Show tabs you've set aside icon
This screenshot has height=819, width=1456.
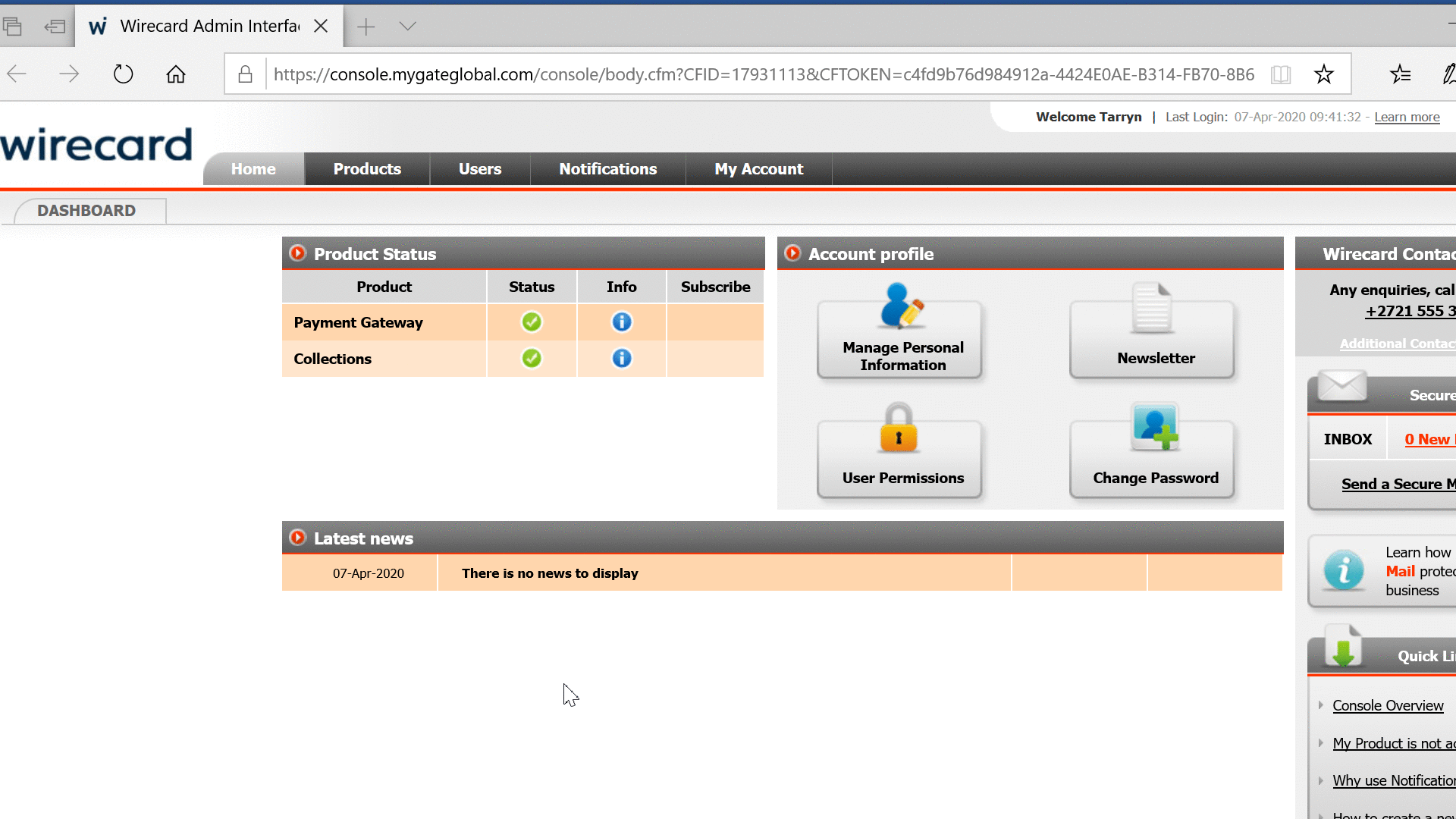(x=12, y=27)
